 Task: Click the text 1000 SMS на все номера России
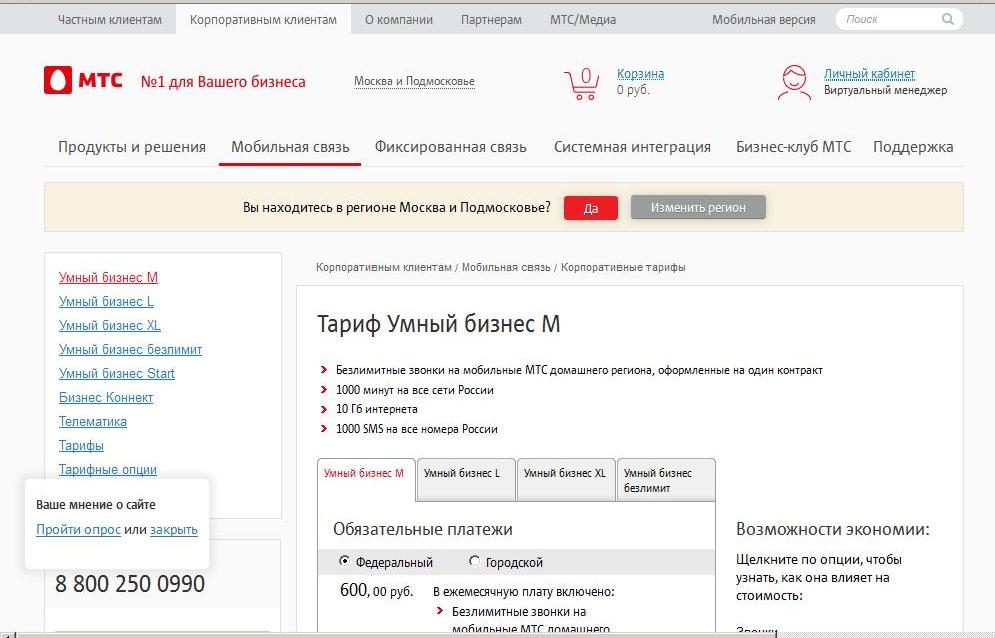(416, 429)
